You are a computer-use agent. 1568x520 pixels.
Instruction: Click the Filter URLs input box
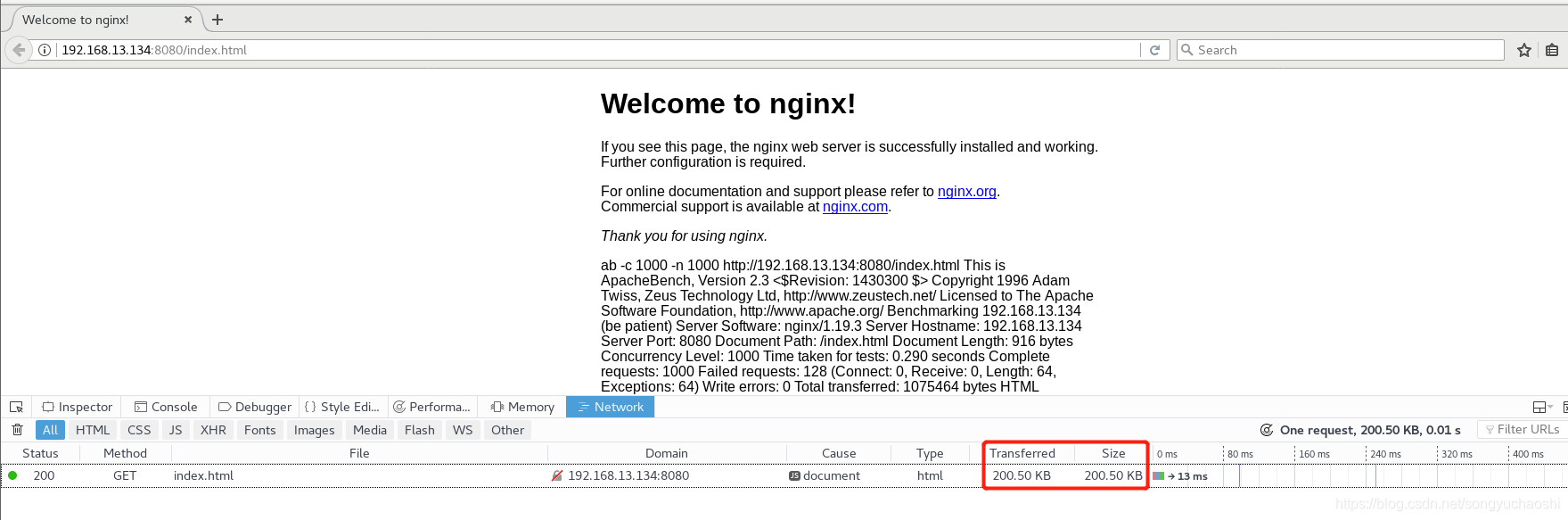click(x=1522, y=430)
